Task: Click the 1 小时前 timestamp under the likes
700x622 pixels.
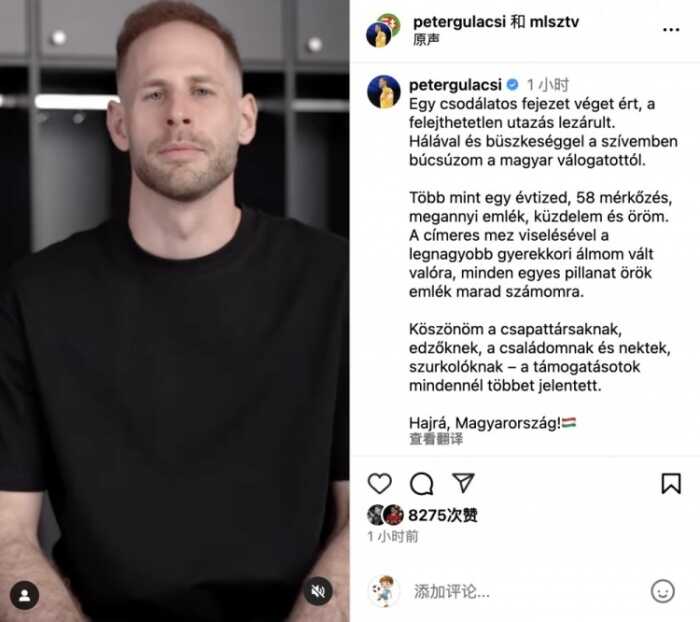Action: (392, 537)
